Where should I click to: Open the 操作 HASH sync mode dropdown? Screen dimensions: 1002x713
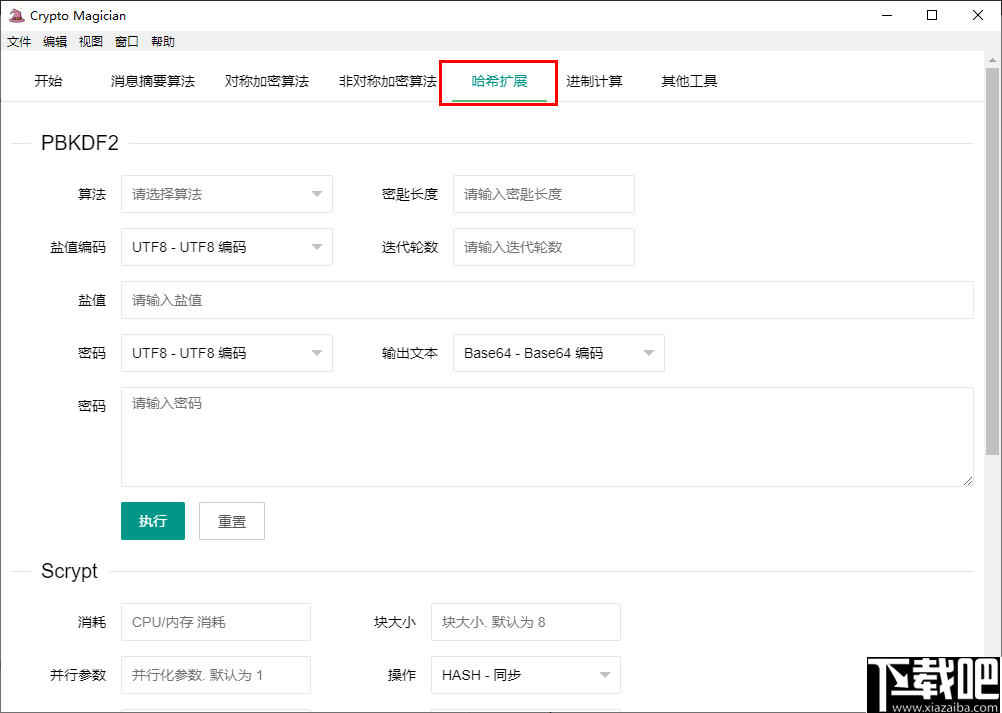click(525, 675)
